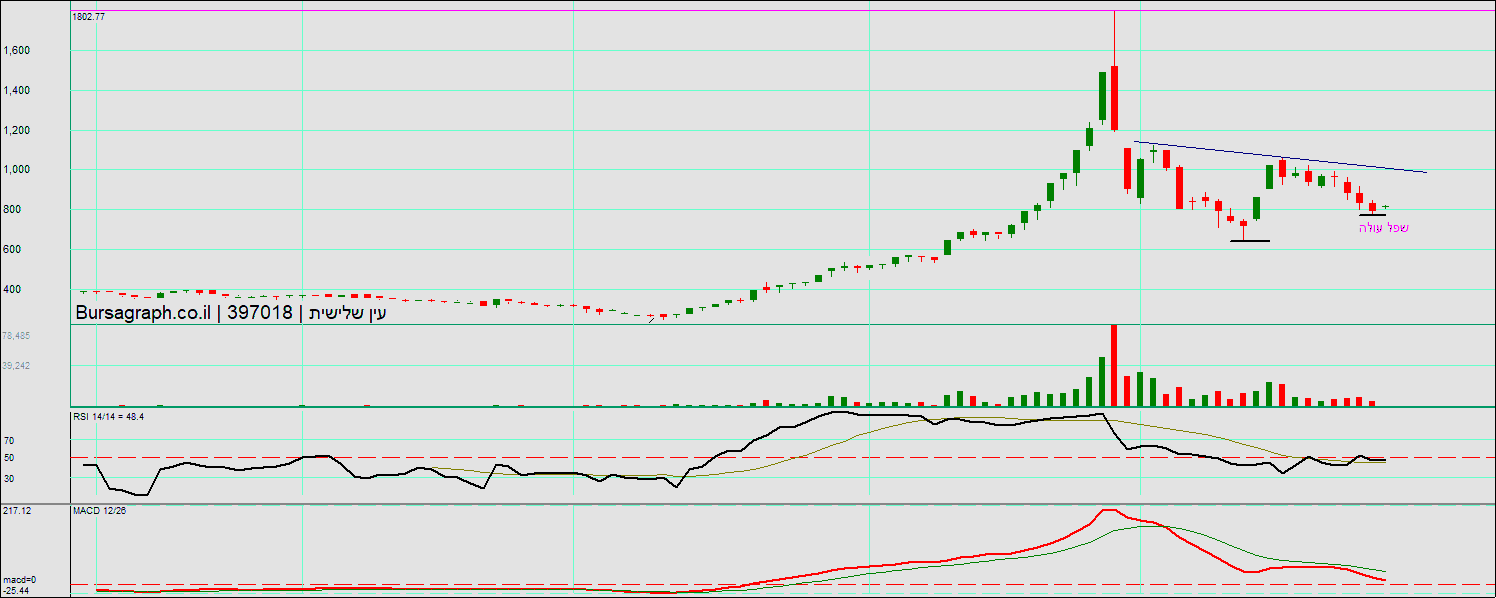This screenshot has width=1496, height=598.
Task: Select the blue descending trendline
Action: coord(1280,157)
